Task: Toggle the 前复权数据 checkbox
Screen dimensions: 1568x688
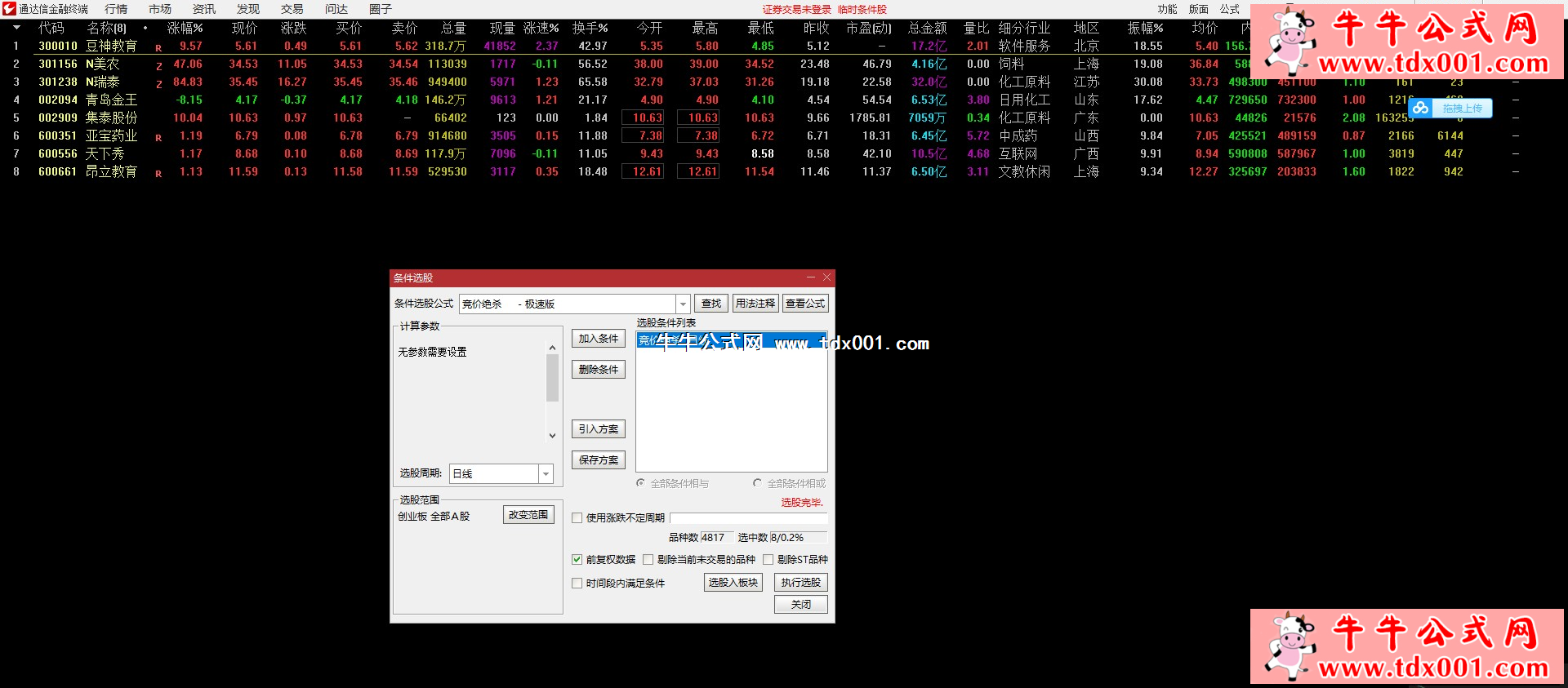Action: (x=577, y=560)
